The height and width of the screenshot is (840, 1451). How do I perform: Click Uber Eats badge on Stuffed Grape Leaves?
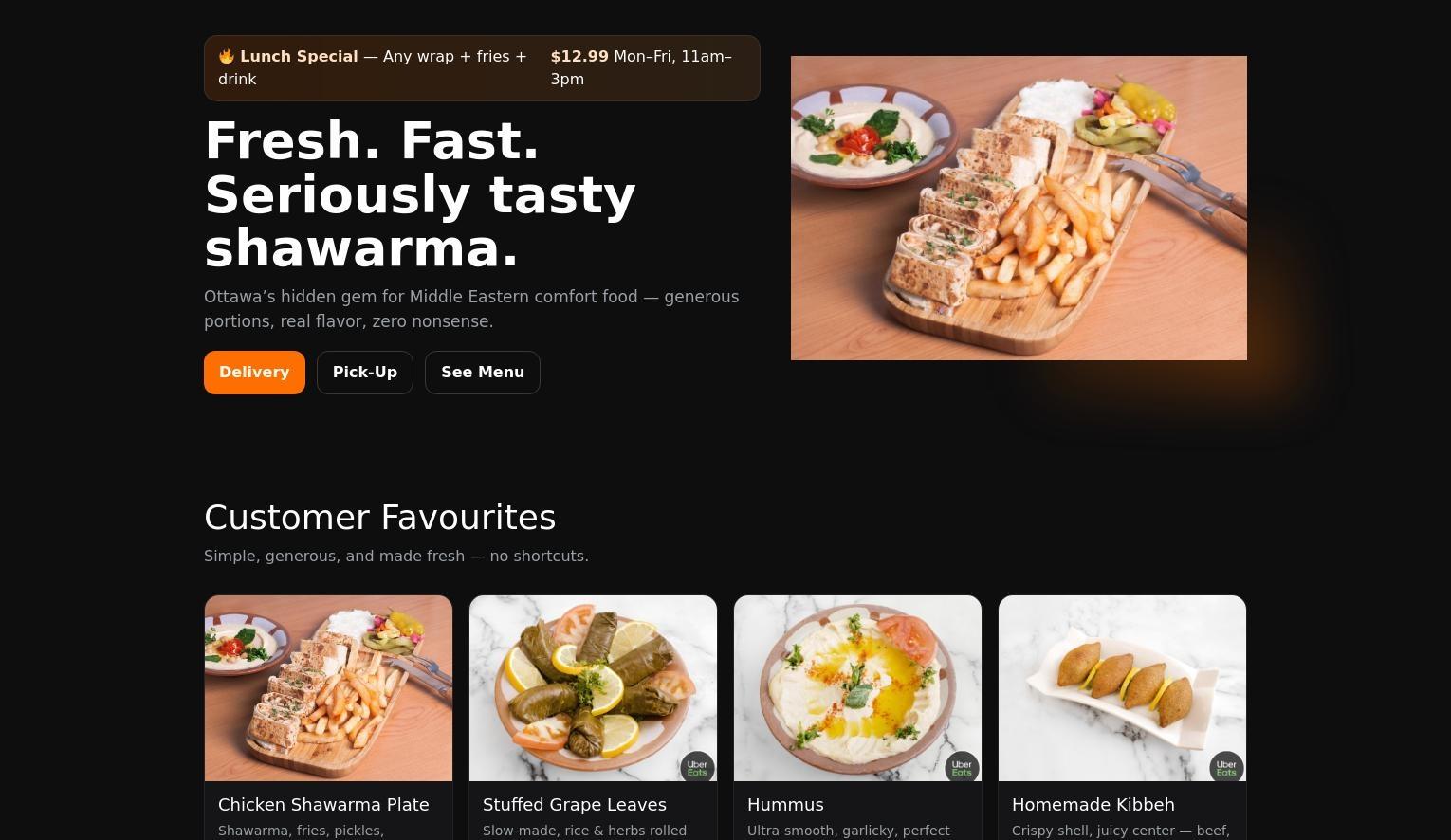[x=697, y=767]
